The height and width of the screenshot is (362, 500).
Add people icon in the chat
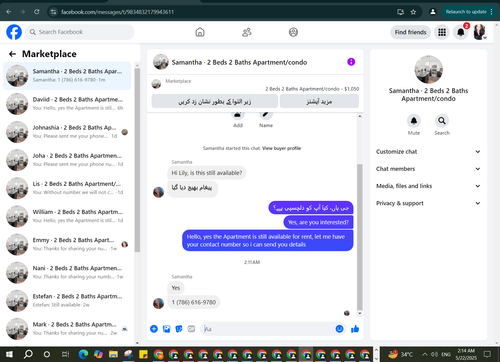point(238,115)
